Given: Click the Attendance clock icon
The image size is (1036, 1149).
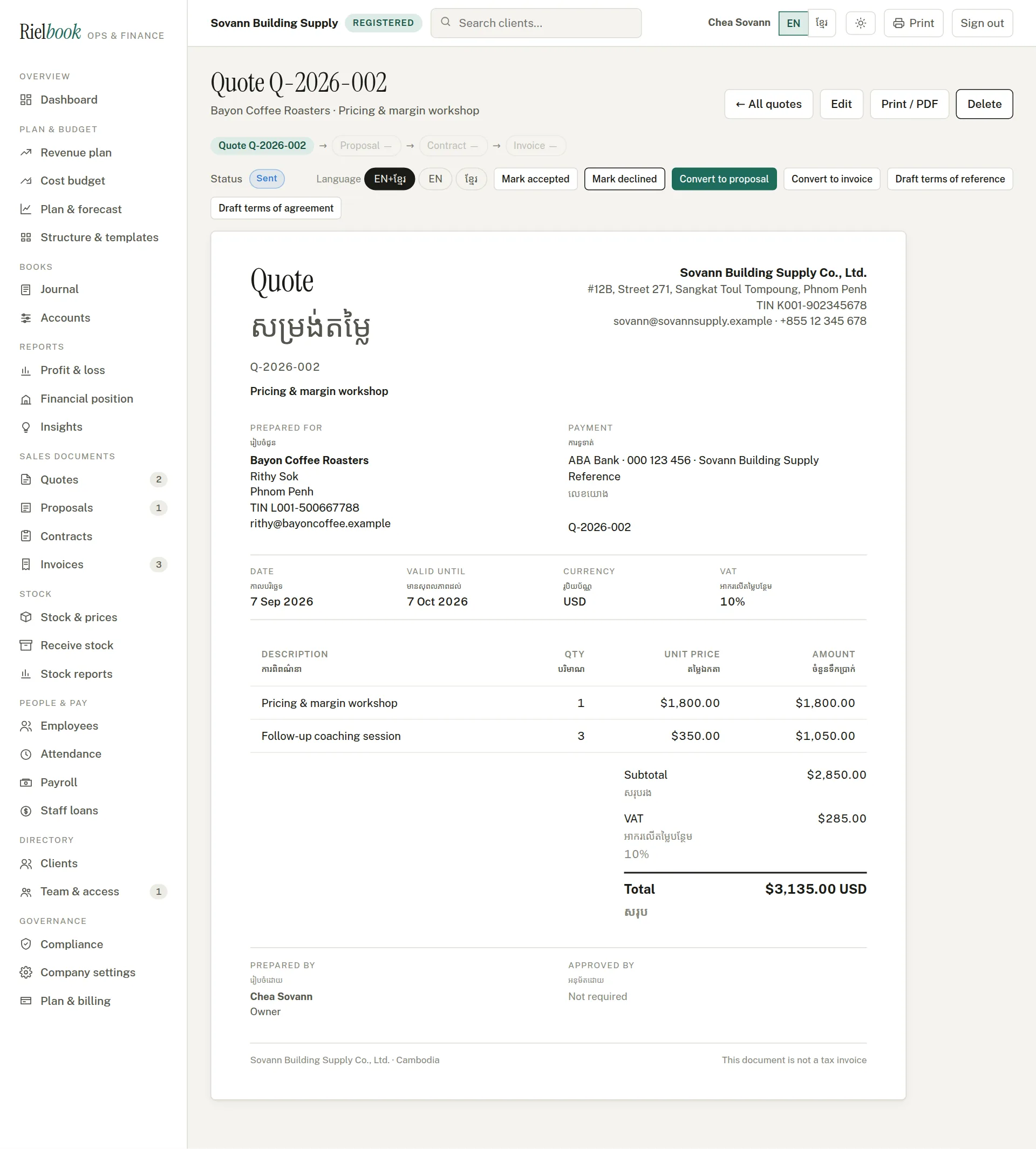Looking at the screenshot, I should pos(25,754).
